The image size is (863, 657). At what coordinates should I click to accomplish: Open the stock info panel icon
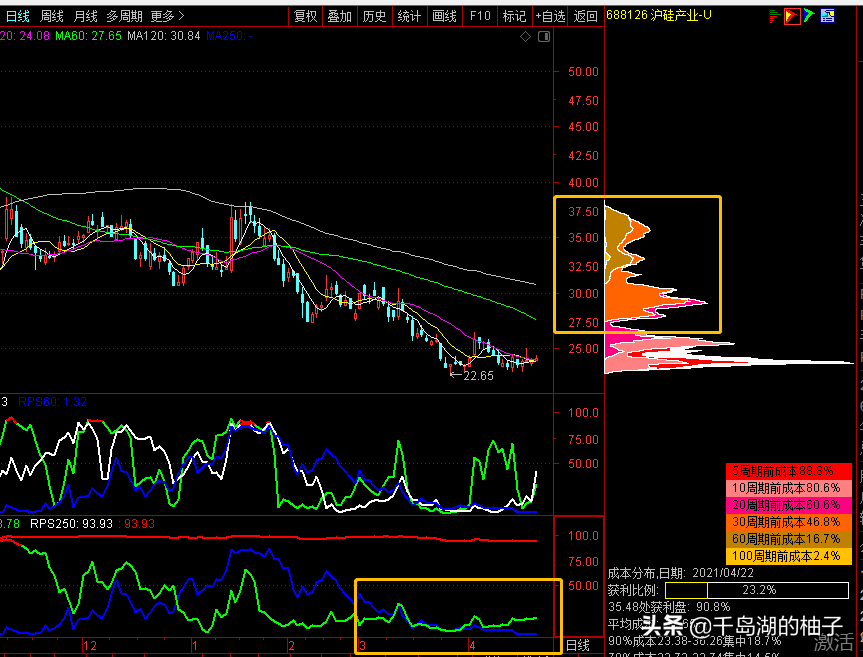827,15
